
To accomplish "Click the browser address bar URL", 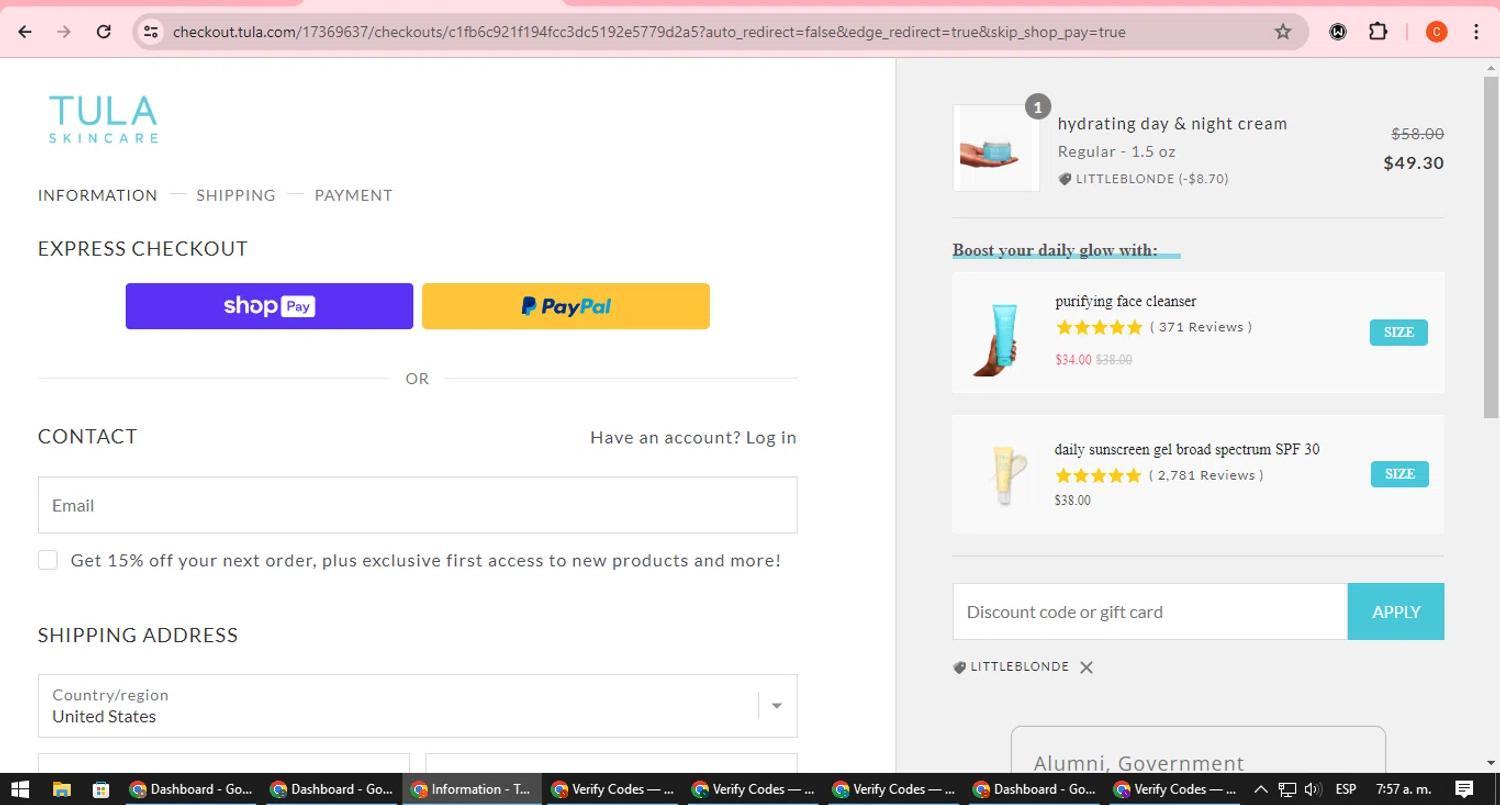I will pyautogui.click(x=649, y=32).
